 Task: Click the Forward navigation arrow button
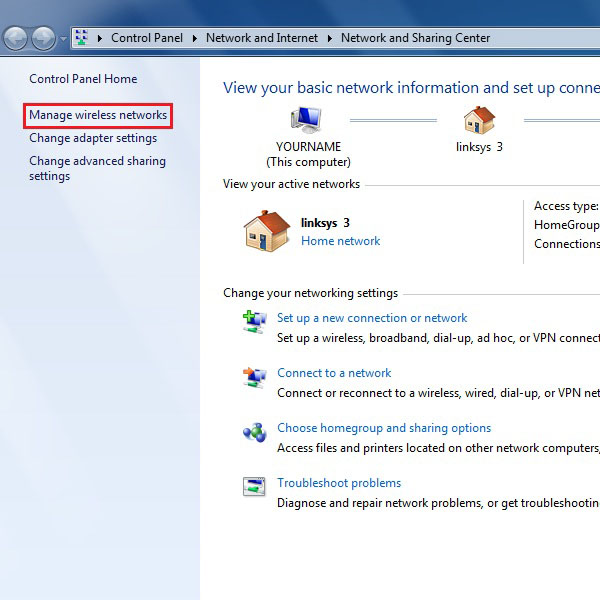(43, 38)
